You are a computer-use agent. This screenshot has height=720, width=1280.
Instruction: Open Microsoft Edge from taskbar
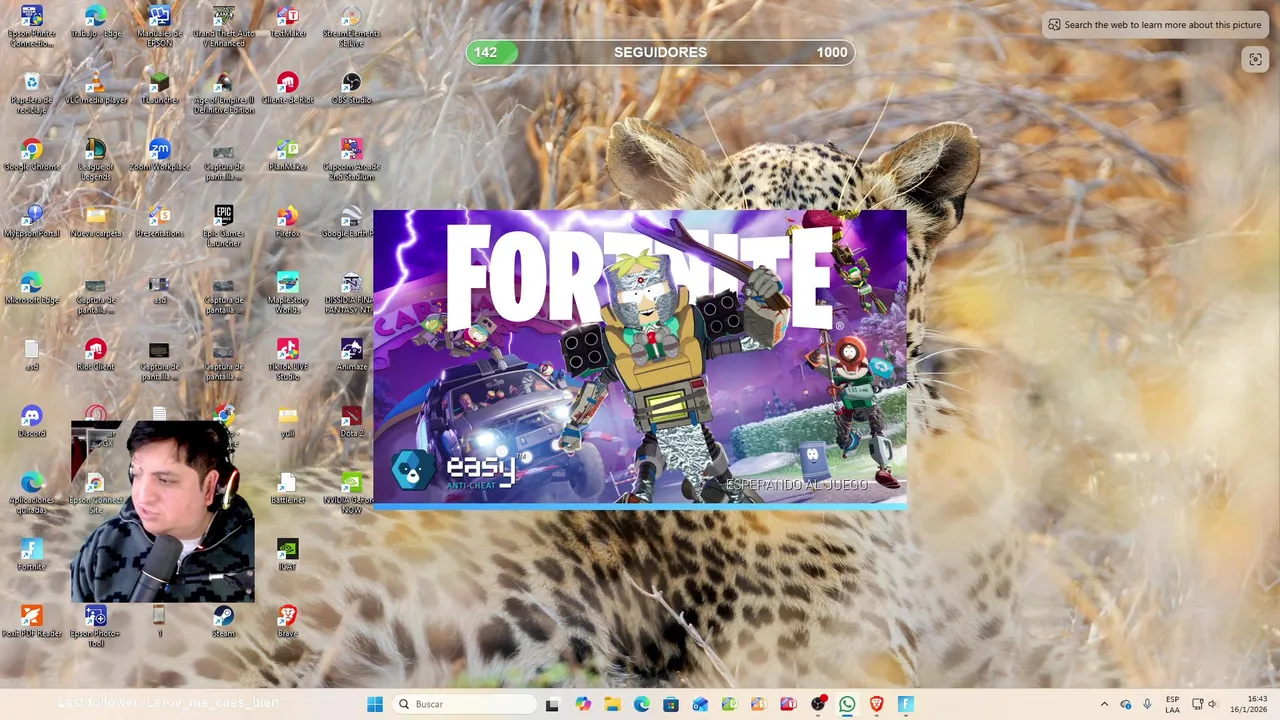click(x=641, y=704)
